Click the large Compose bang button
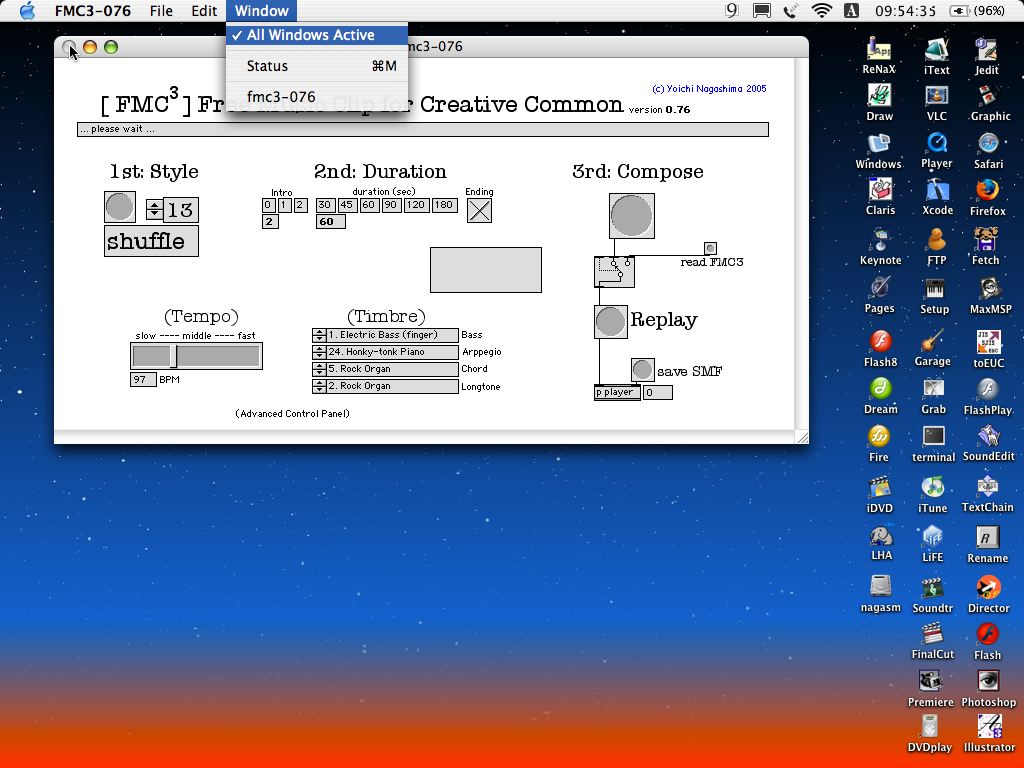The height and width of the screenshot is (768, 1024). tap(631, 216)
